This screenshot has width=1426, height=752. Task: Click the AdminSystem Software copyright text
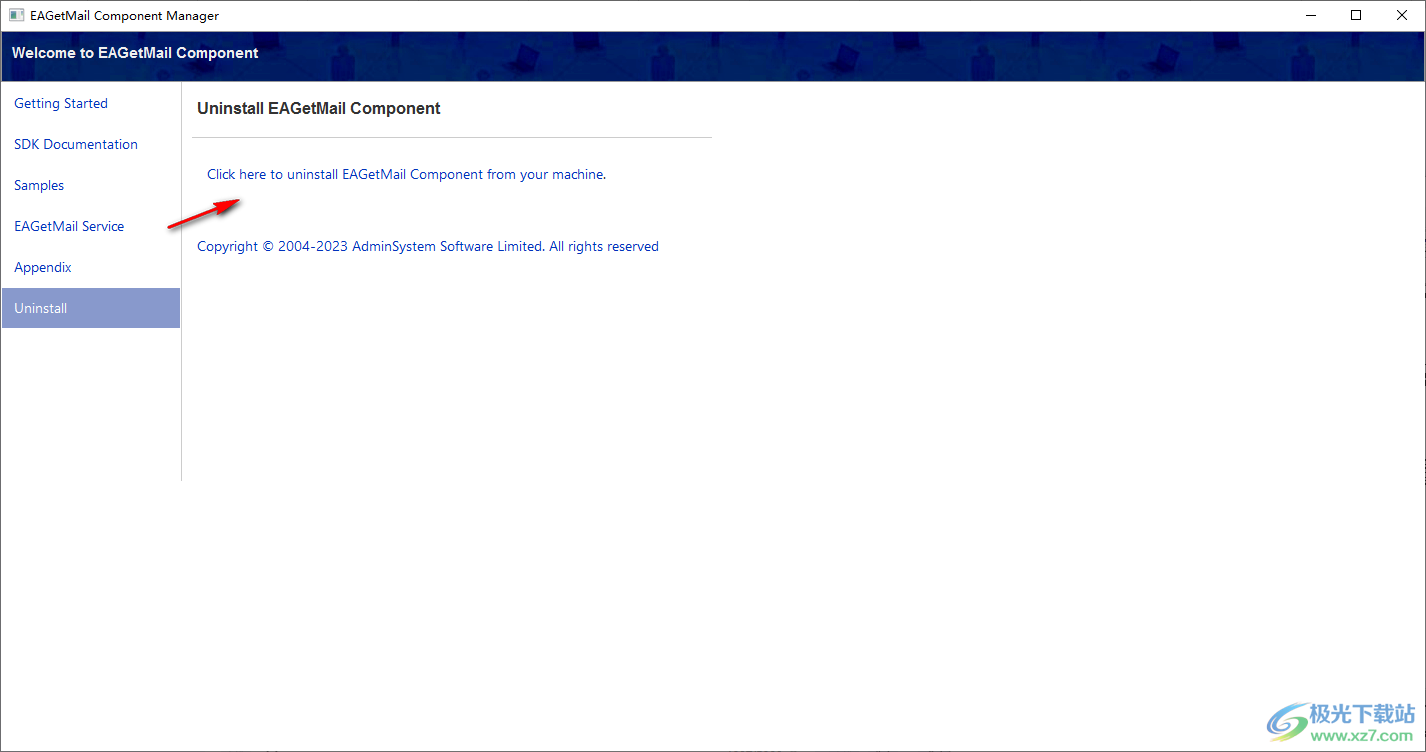pyautogui.click(x=428, y=246)
